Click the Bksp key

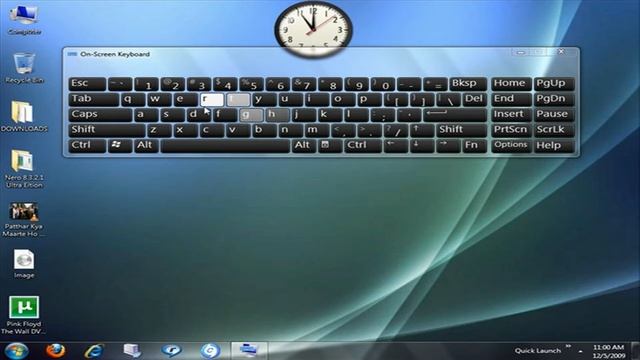(x=468, y=84)
